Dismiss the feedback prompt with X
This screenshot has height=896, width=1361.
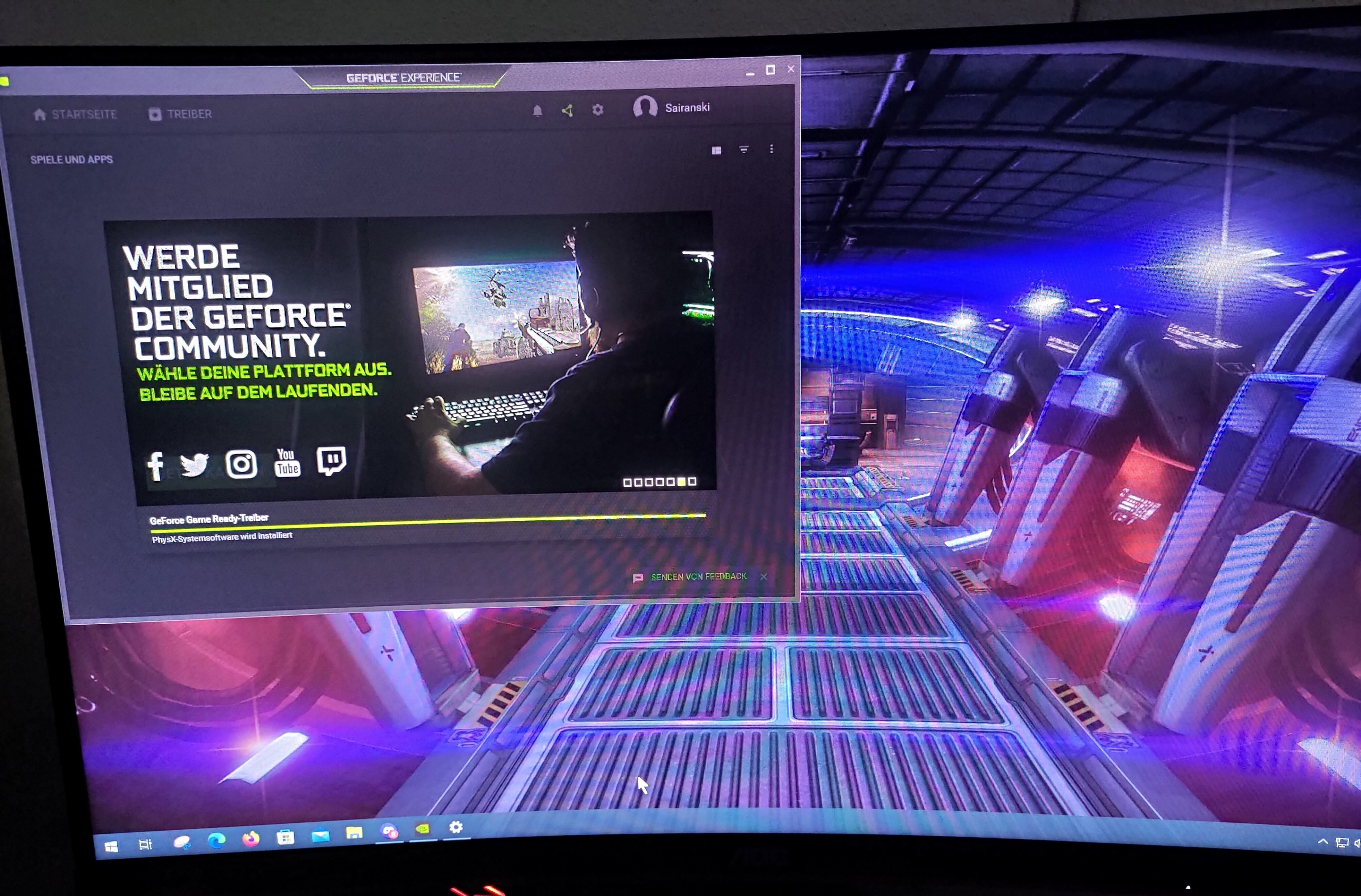[x=763, y=576]
